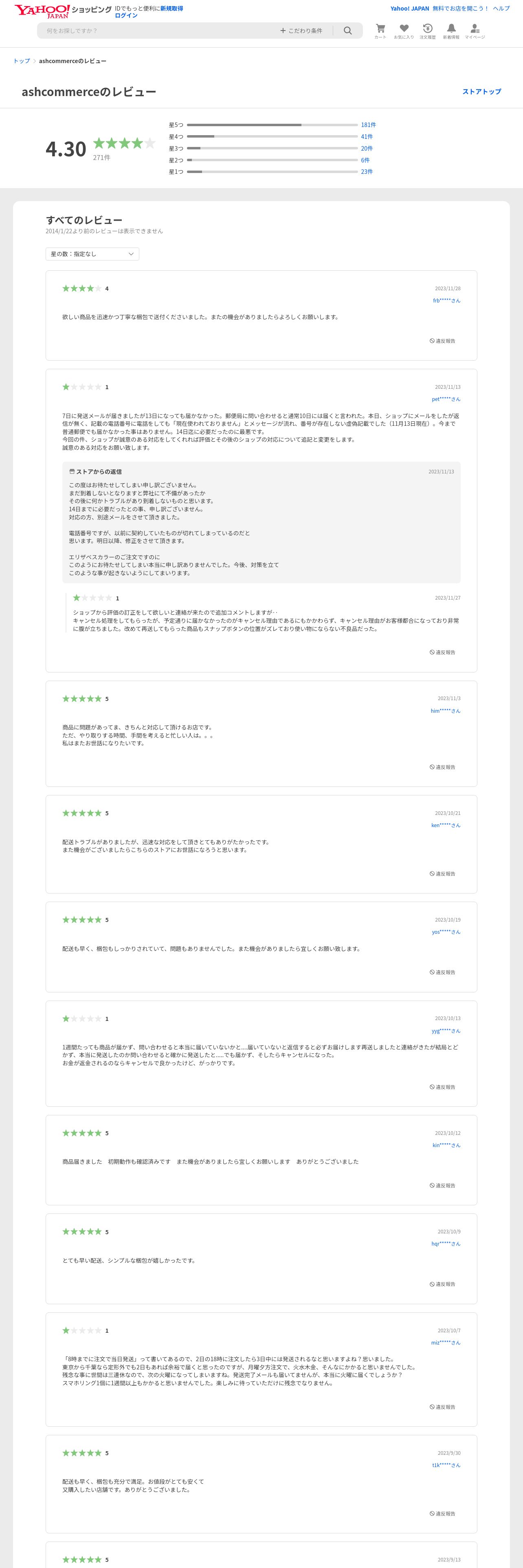Open reviewer yos*****さん profile
This screenshot has width=523, height=1568.
tap(446, 932)
